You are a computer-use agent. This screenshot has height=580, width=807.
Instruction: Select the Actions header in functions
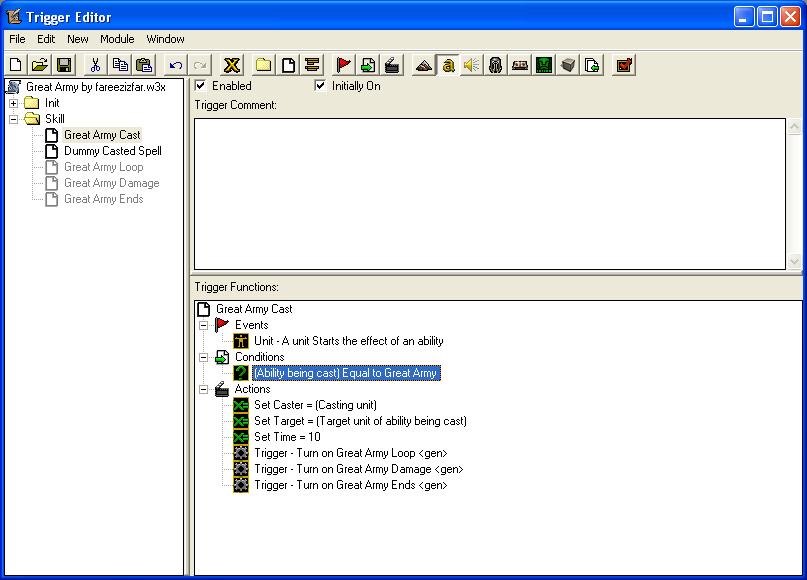pos(252,389)
